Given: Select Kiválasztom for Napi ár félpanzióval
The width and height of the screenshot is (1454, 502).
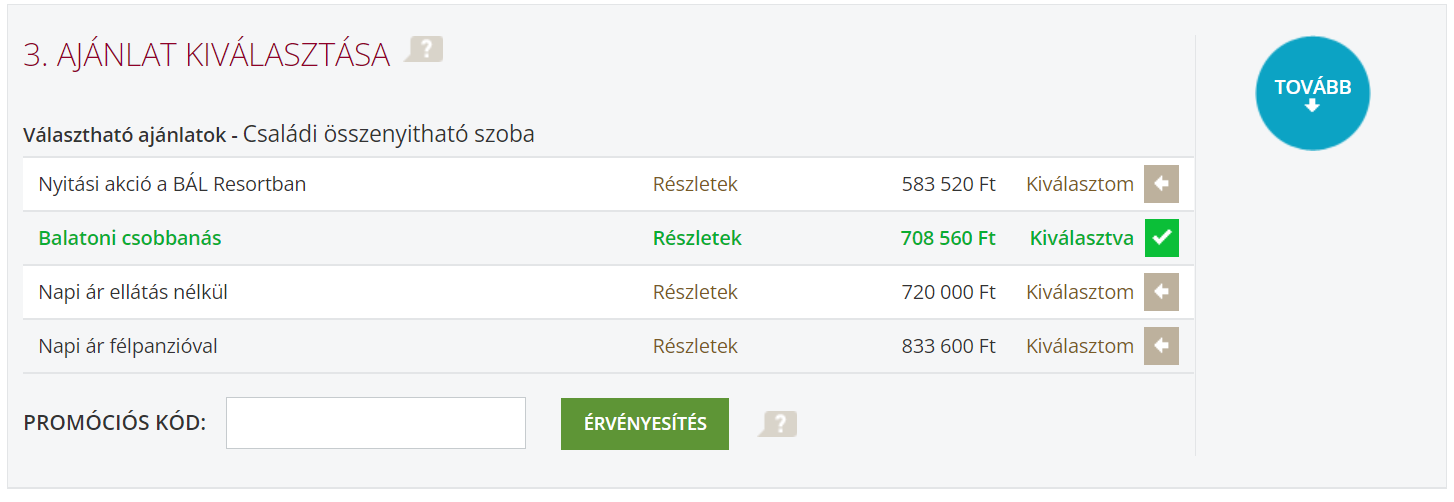Looking at the screenshot, I should pyautogui.click(x=1080, y=346).
